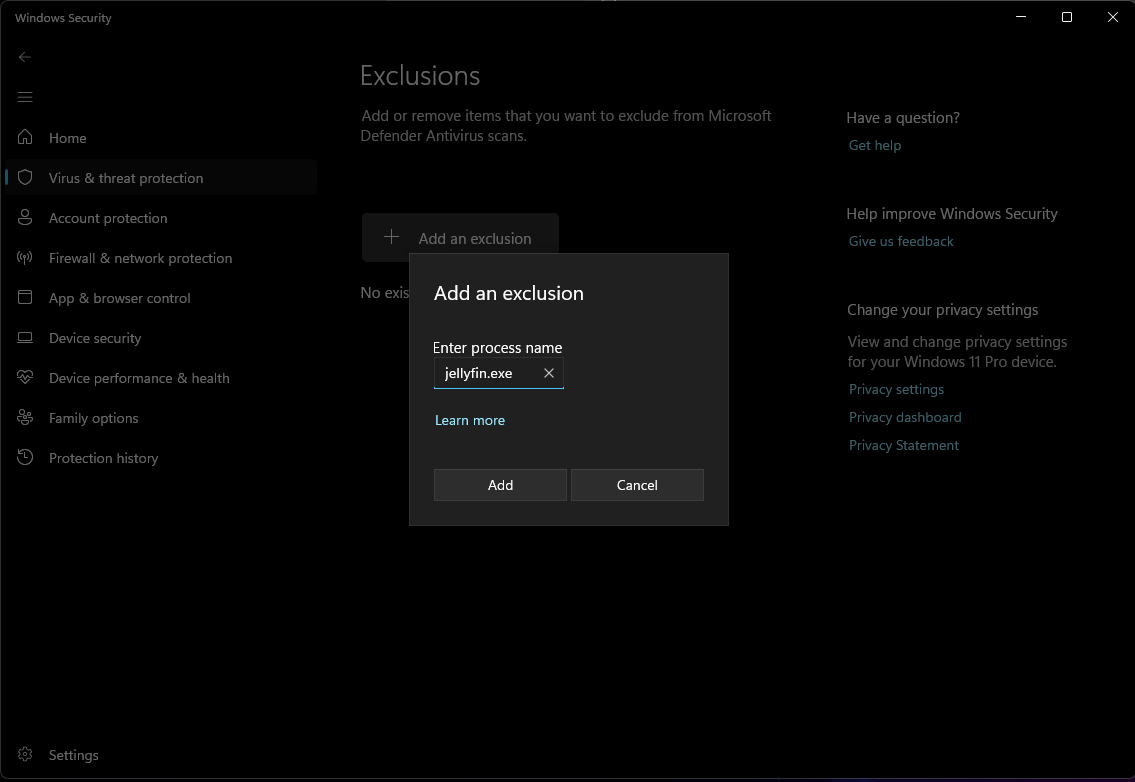Click the process name text field
Viewport: 1135px width, 782px height.
point(487,373)
